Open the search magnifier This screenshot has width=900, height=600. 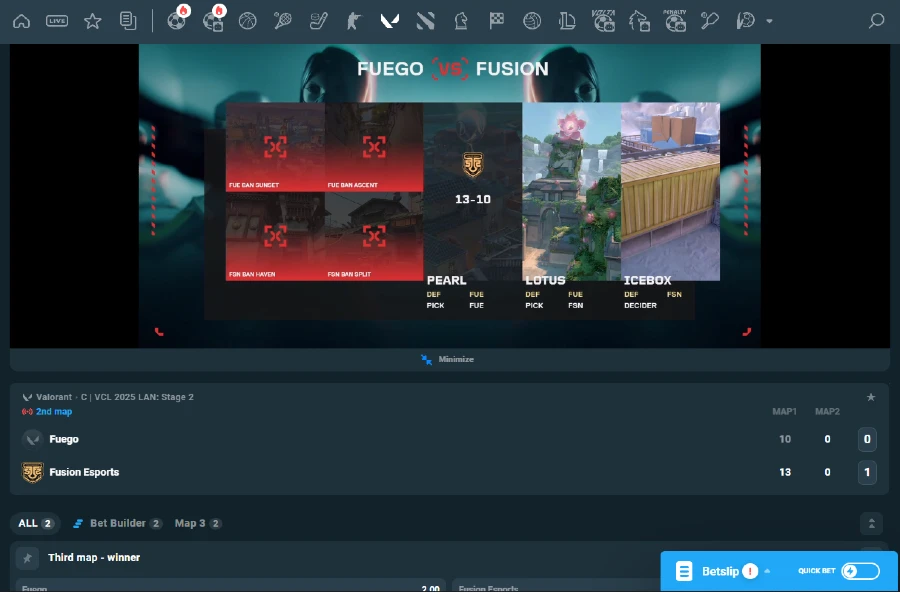point(875,20)
